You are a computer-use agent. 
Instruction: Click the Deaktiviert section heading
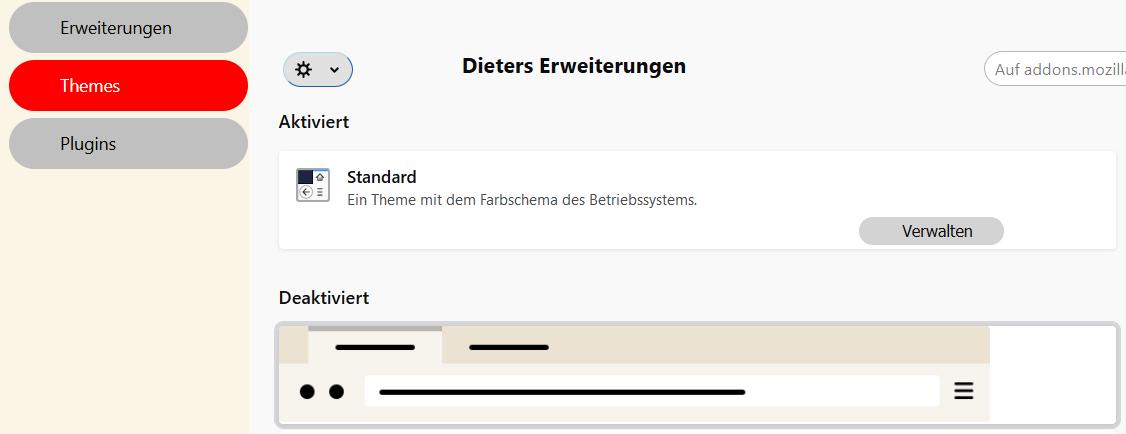324,298
